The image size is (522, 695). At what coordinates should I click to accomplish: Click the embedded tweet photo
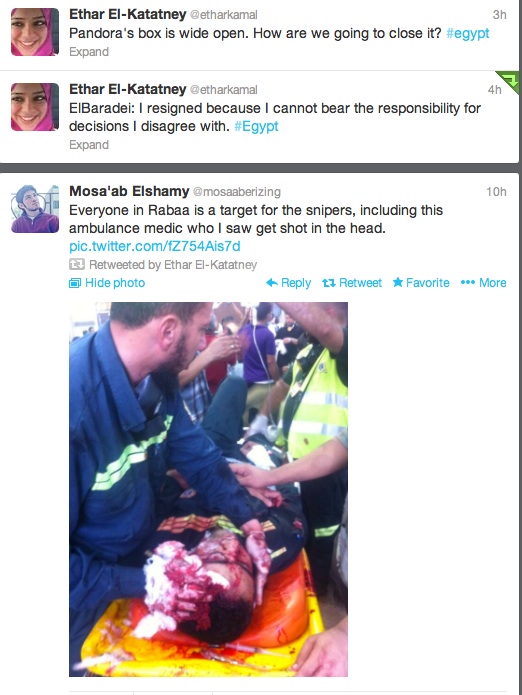coord(208,489)
